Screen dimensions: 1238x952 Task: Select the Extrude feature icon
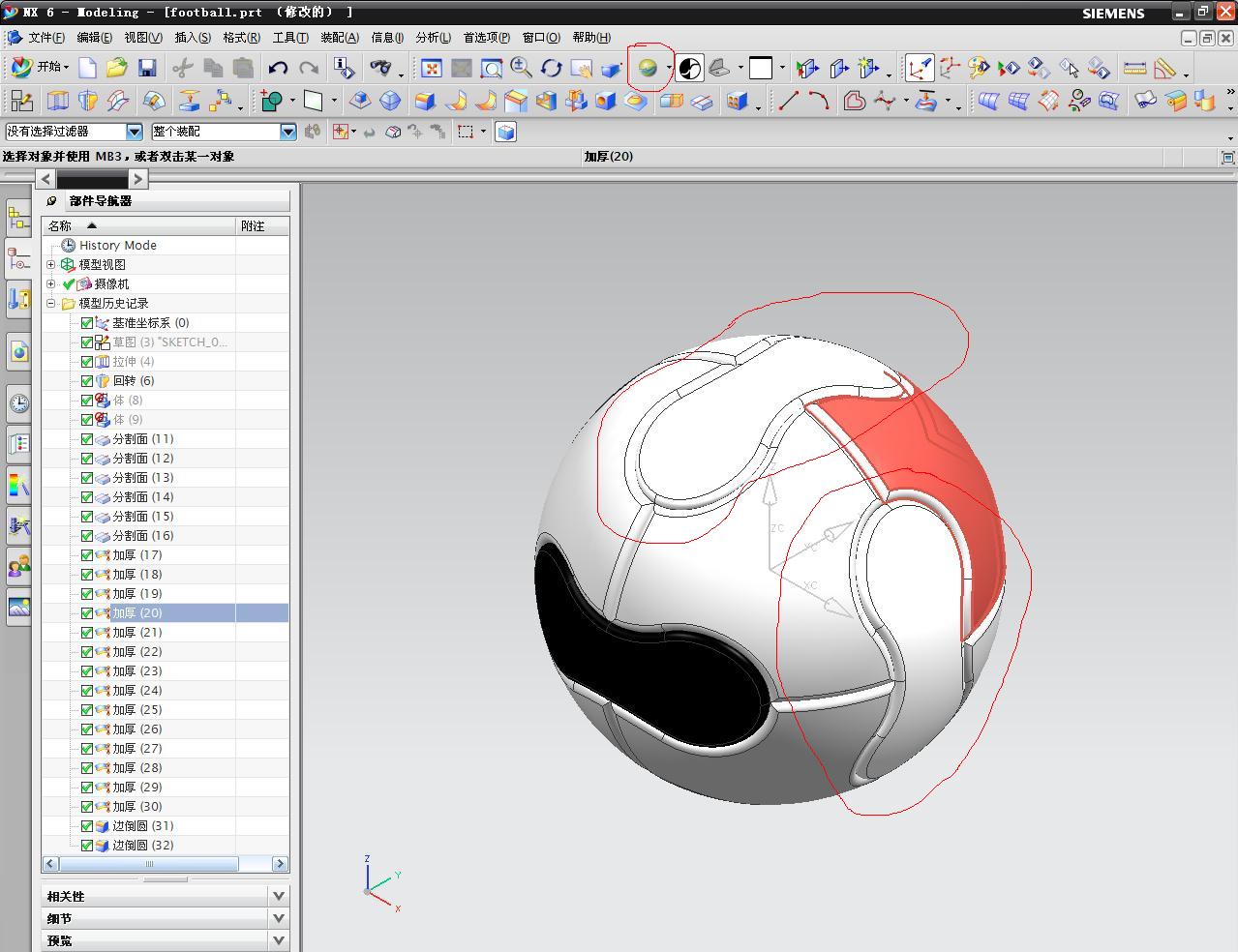coord(58,101)
